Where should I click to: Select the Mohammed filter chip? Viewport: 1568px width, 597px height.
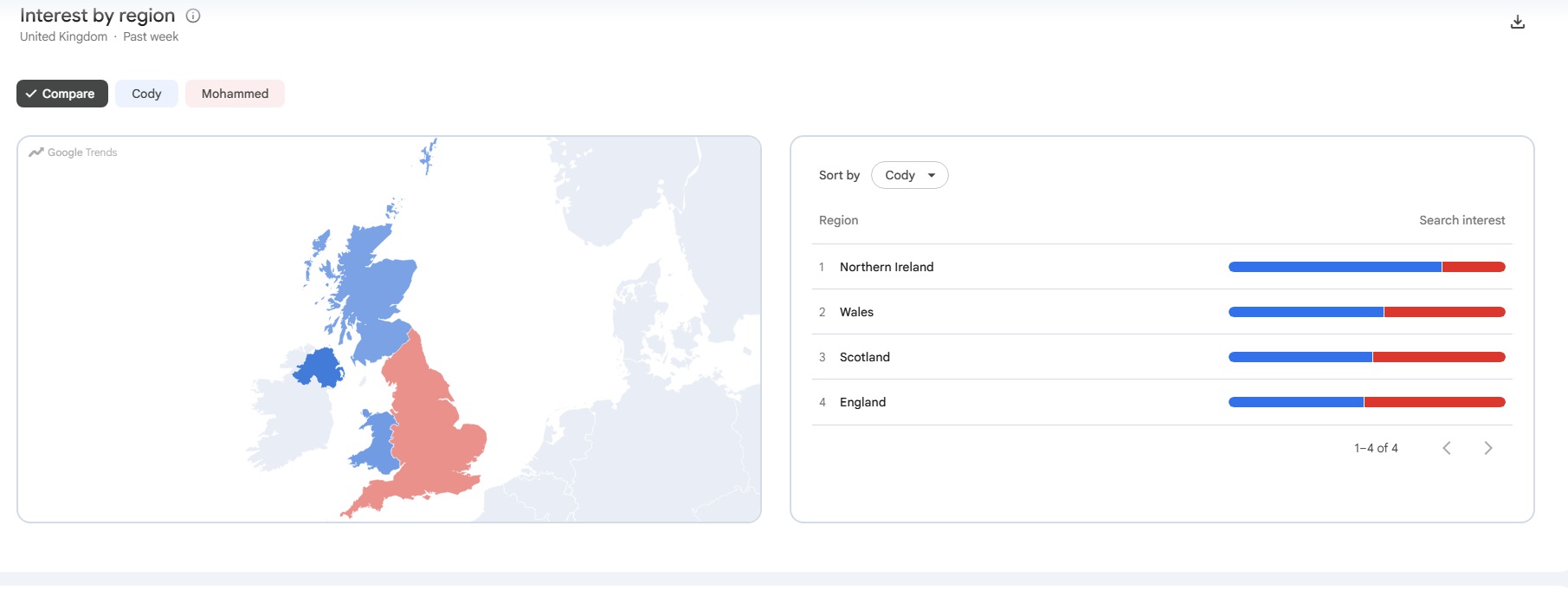(x=235, y=94)
